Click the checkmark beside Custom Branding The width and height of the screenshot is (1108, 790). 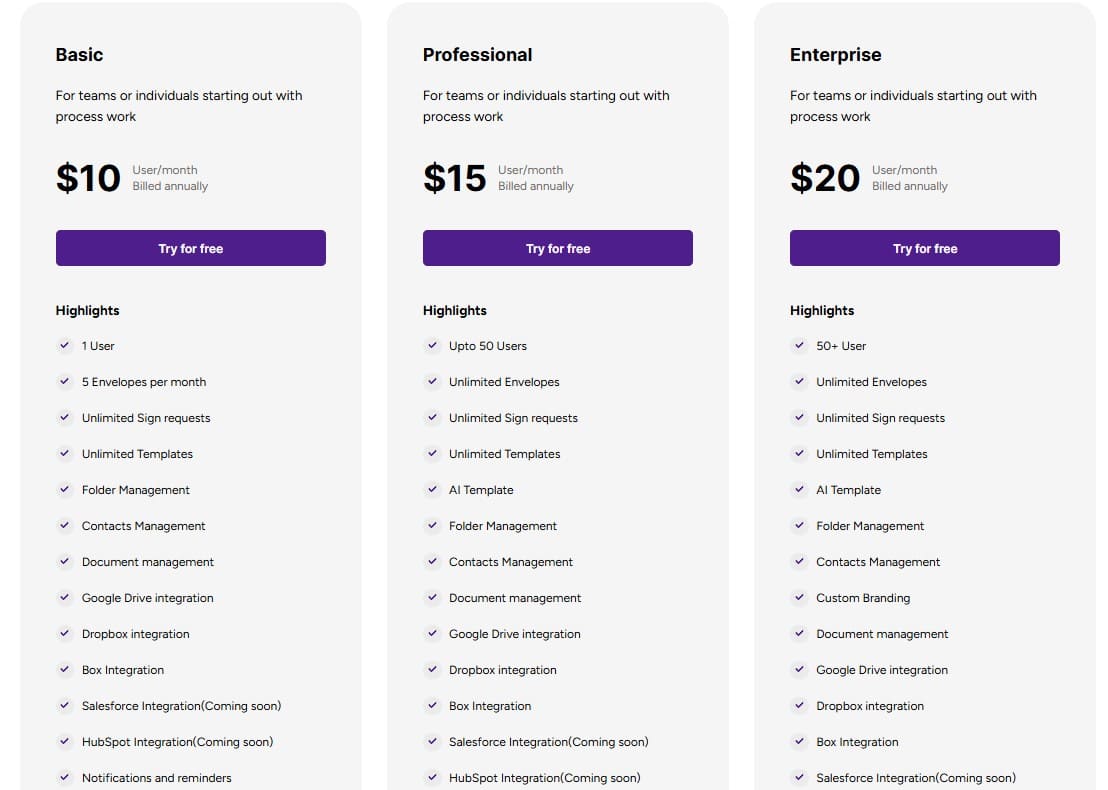click(x=799, y=598)
